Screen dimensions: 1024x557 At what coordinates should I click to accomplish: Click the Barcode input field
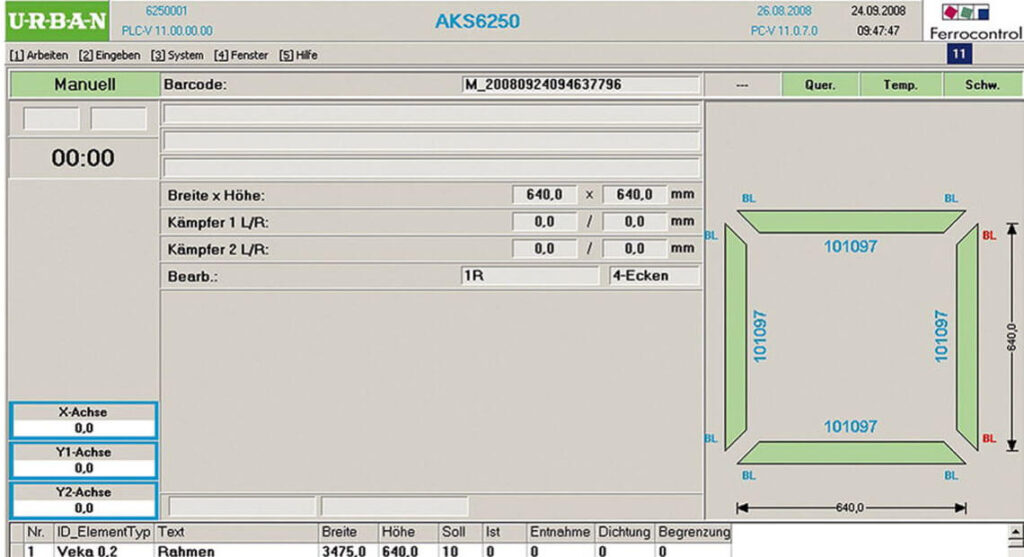[x=581, y=85]
